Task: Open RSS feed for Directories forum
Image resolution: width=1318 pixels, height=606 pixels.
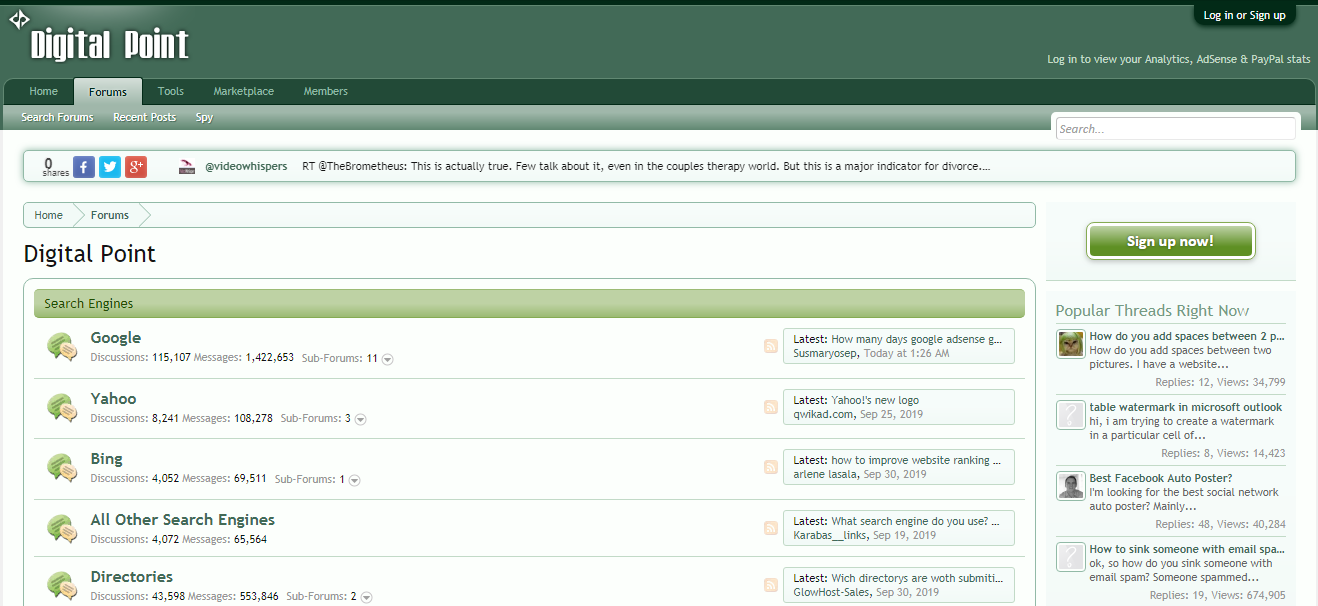Action: [x=771, y=585]
